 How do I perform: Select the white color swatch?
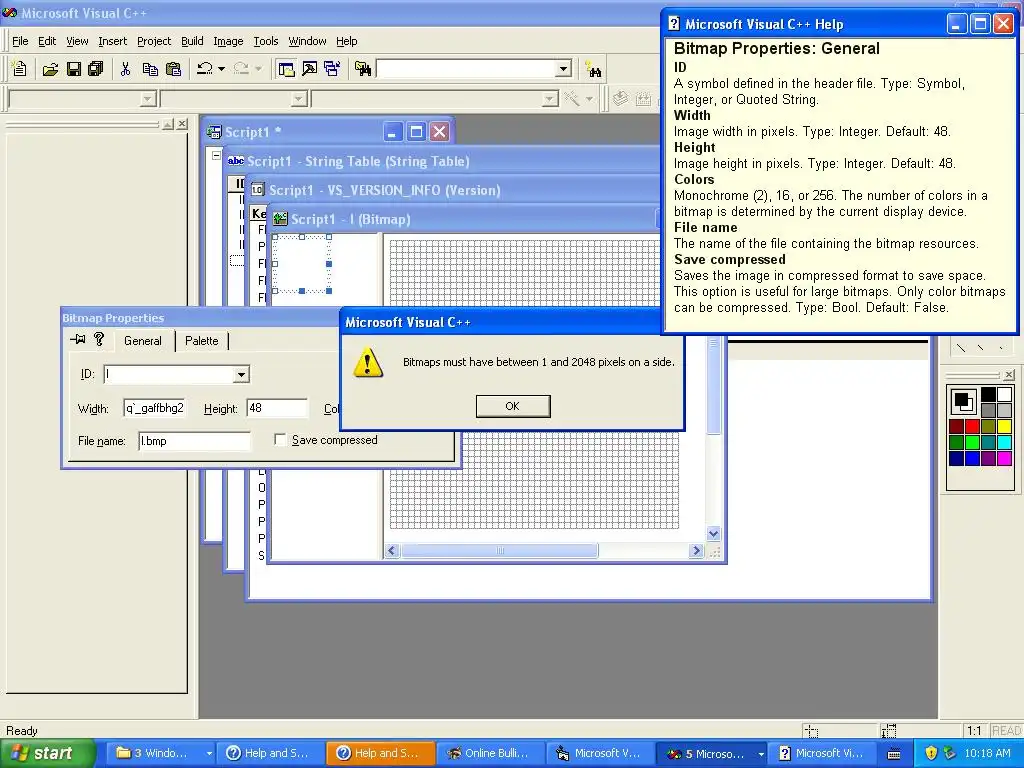tap(1004, 394)
